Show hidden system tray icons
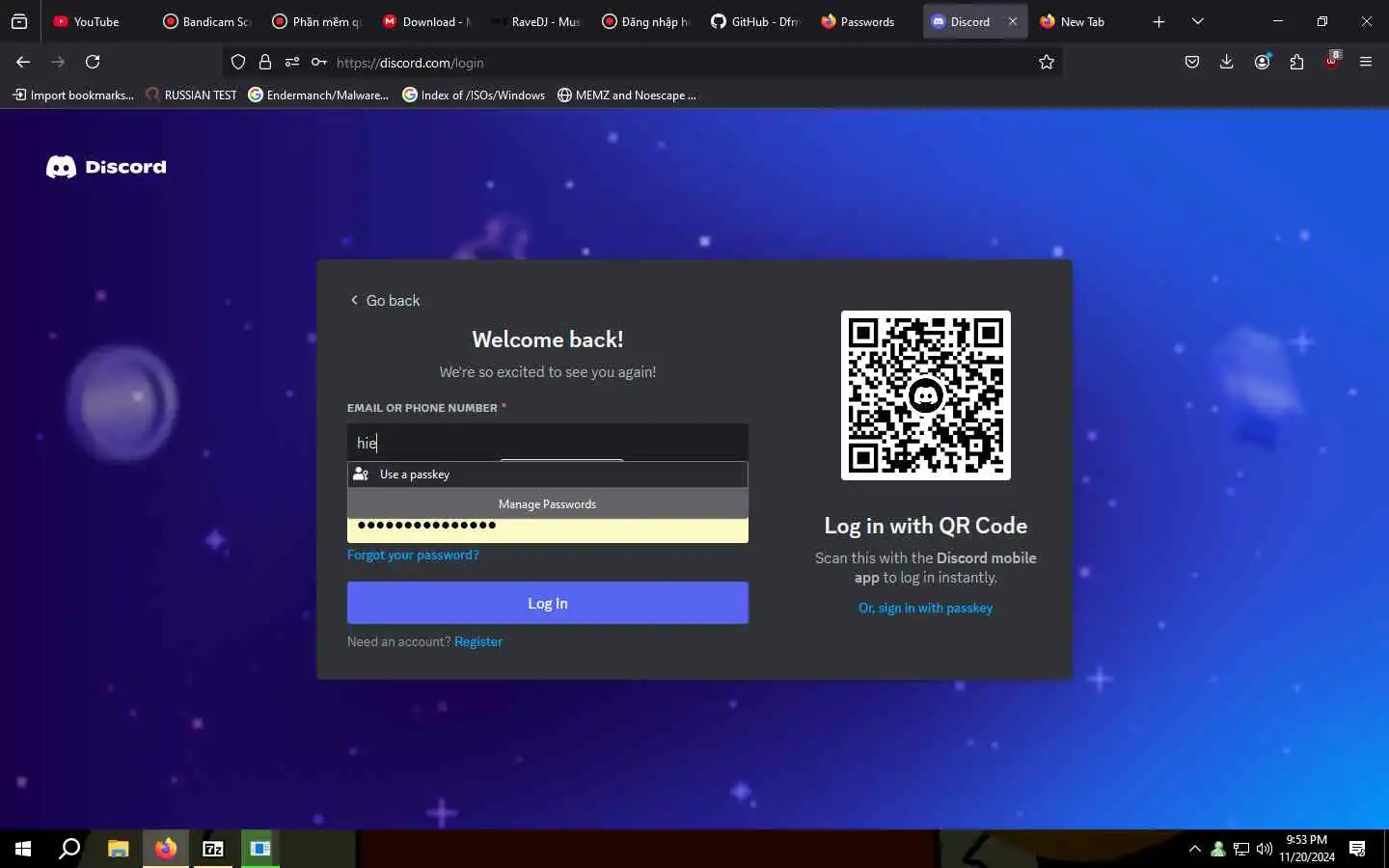 coord(1194,849)
